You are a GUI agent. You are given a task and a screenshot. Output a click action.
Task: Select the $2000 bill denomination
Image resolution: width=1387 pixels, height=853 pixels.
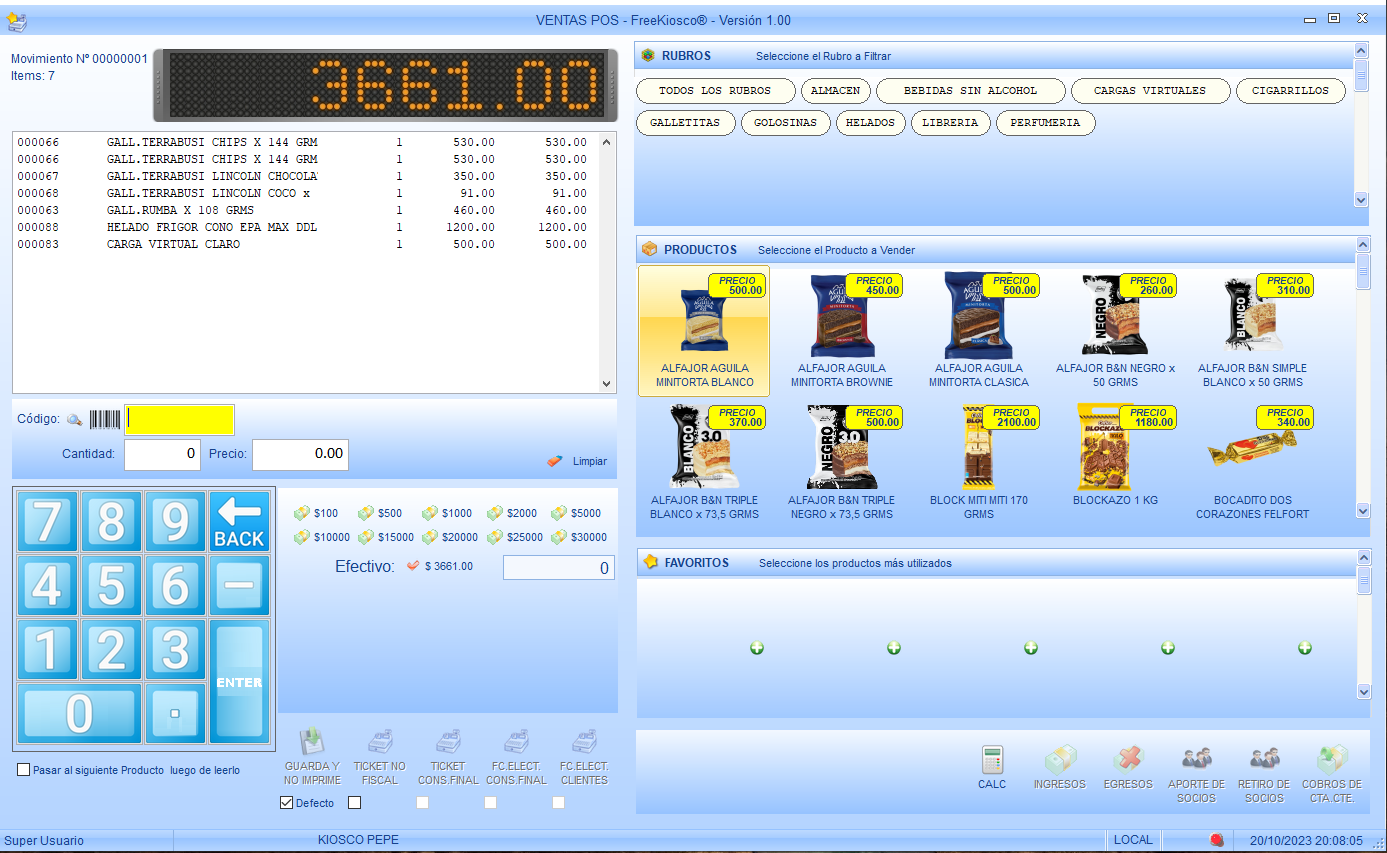point(512,513)
